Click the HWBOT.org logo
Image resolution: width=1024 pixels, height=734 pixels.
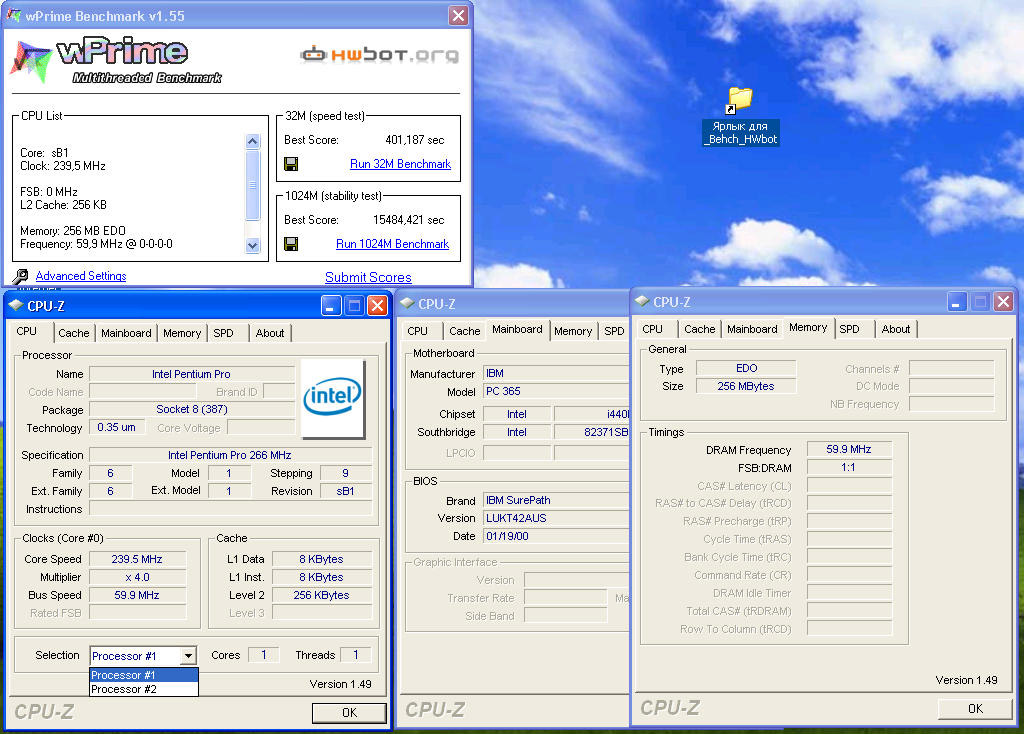(379, 55)
